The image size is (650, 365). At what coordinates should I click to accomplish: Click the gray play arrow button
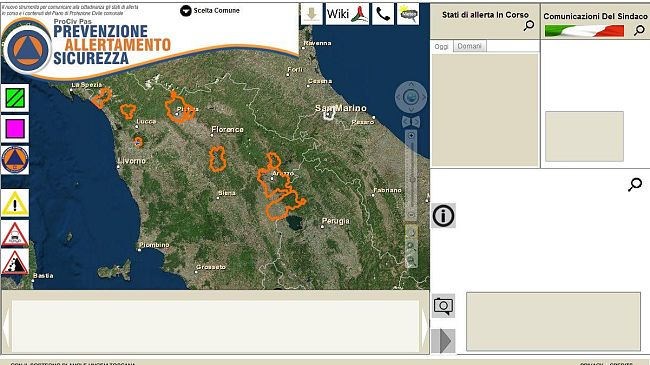pos(444,341)
